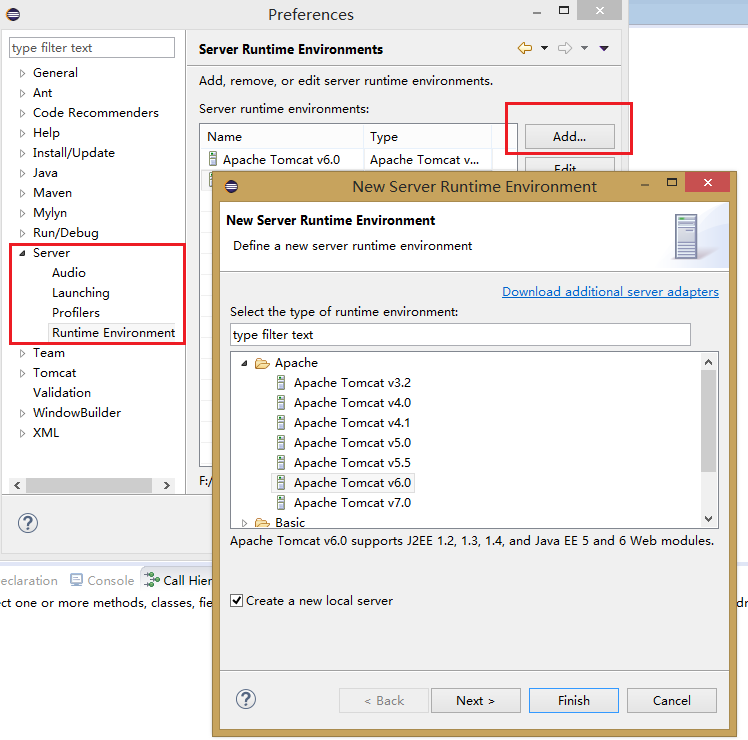Click the Name column header
Viewport: 748px width, 740px height.
point(282,136)
